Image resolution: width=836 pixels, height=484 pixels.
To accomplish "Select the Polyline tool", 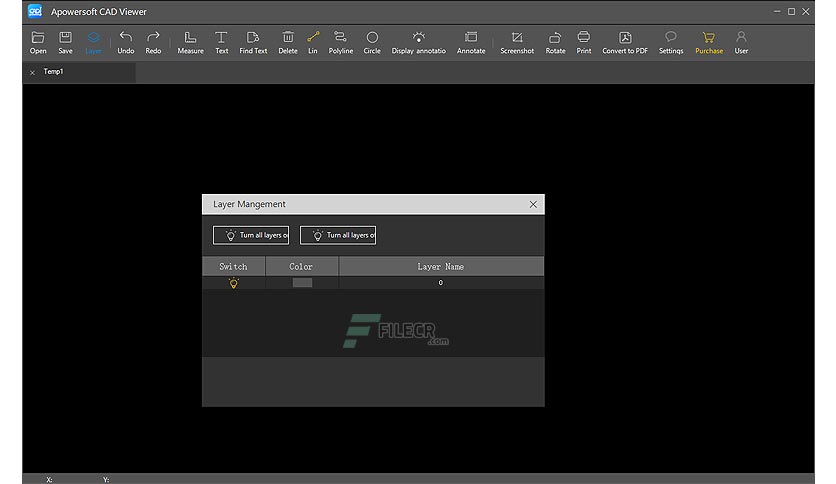I will (x=340, y=42).
